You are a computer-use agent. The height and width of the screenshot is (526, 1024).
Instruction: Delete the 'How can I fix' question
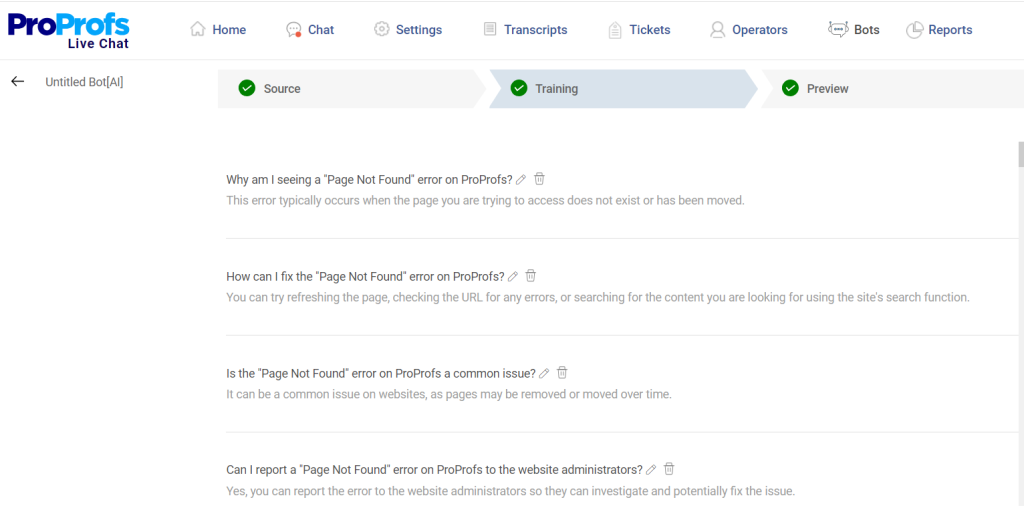click(532, 276)
